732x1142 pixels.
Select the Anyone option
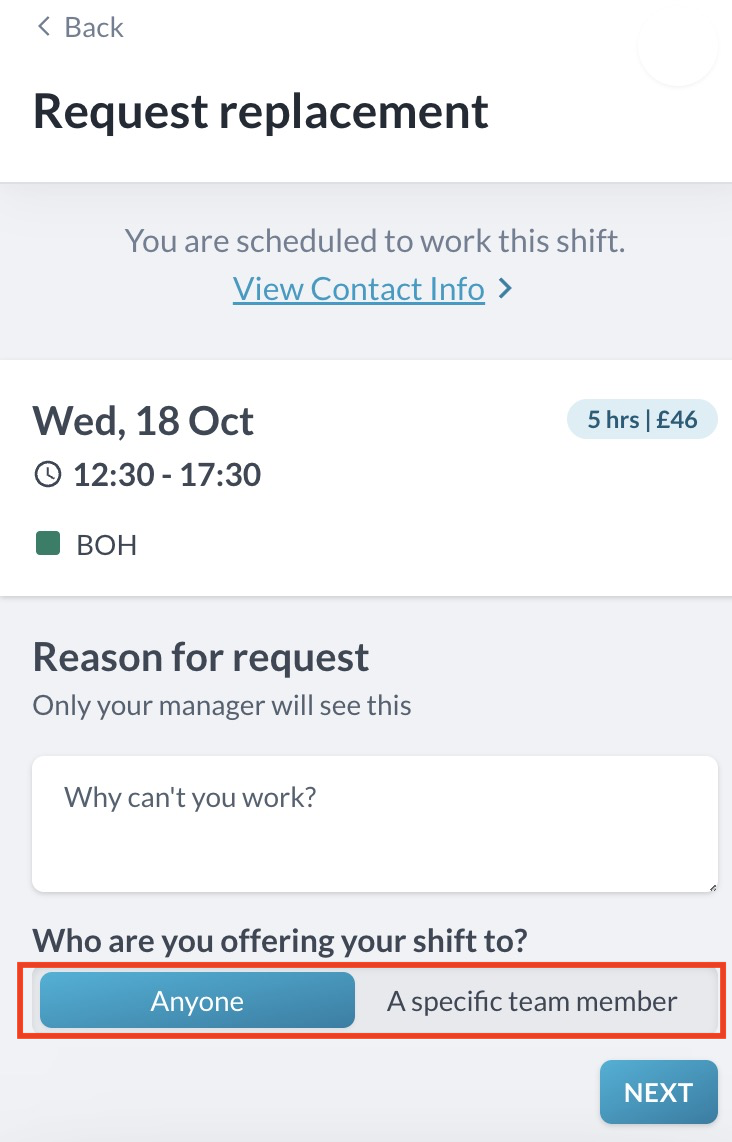pos(197,1001)
